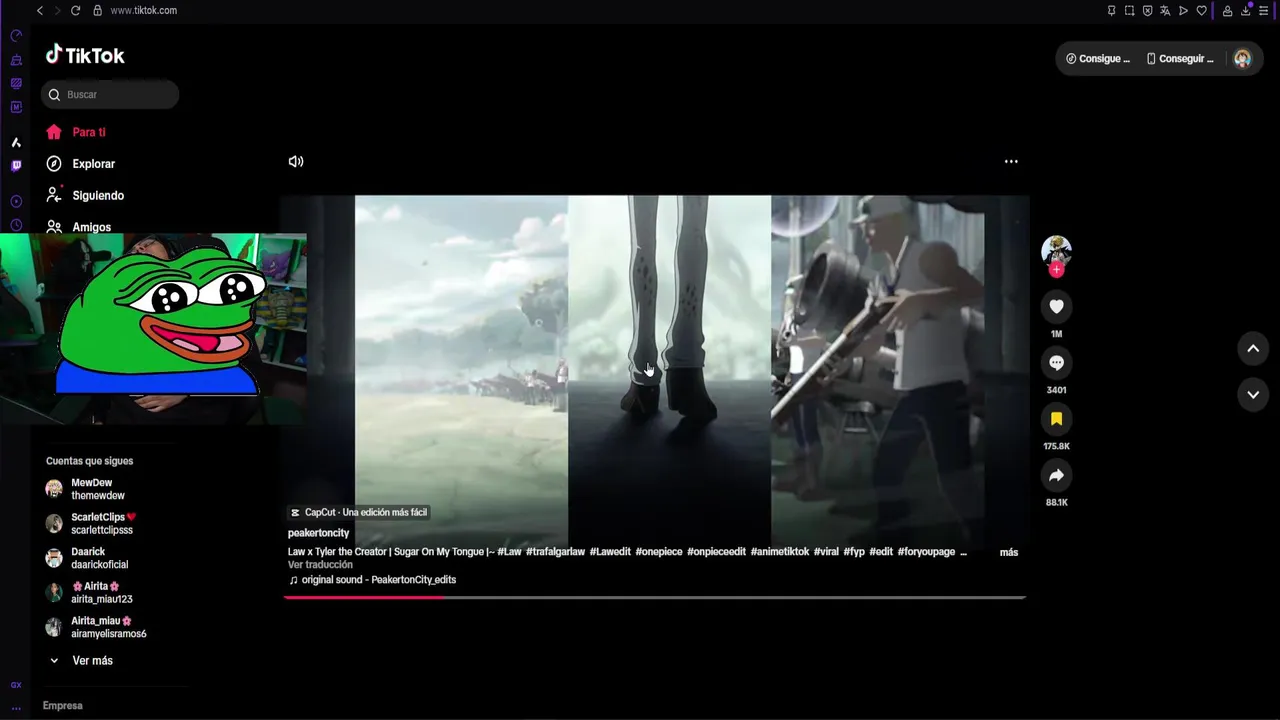The height and width of the screenshot is (720, 1280).
Task: Open the ad blocker shield icon
Action: (1147, 11)
